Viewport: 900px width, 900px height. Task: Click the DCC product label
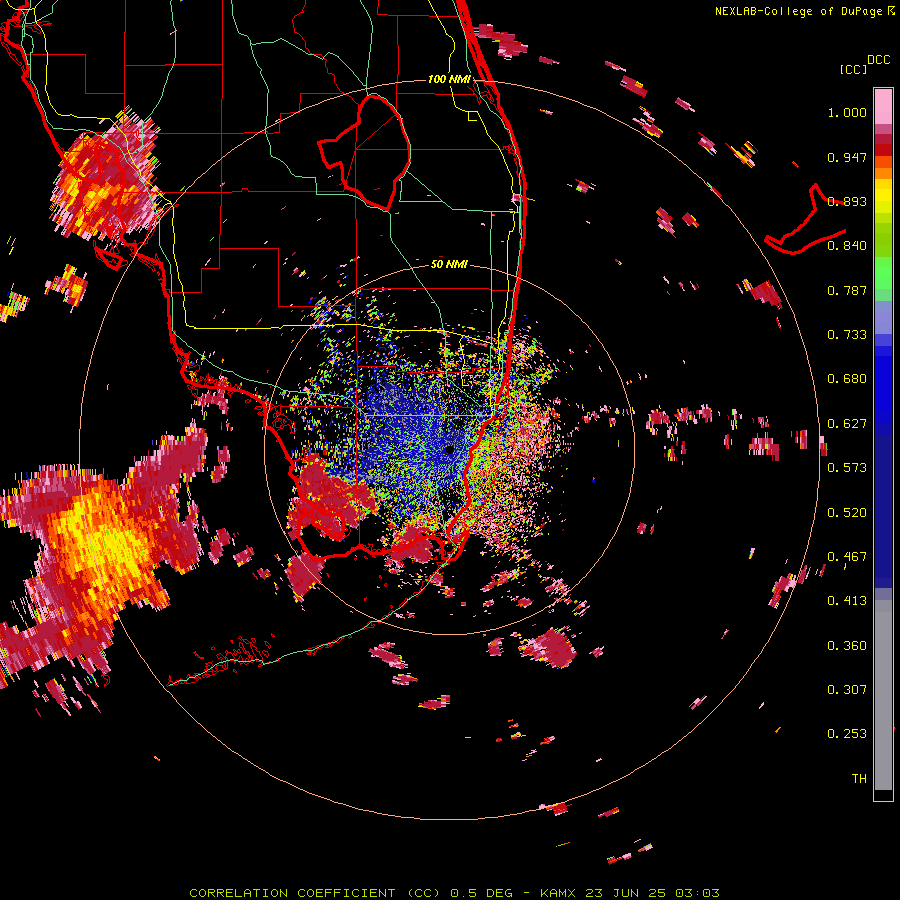click(x=878, y=60)
